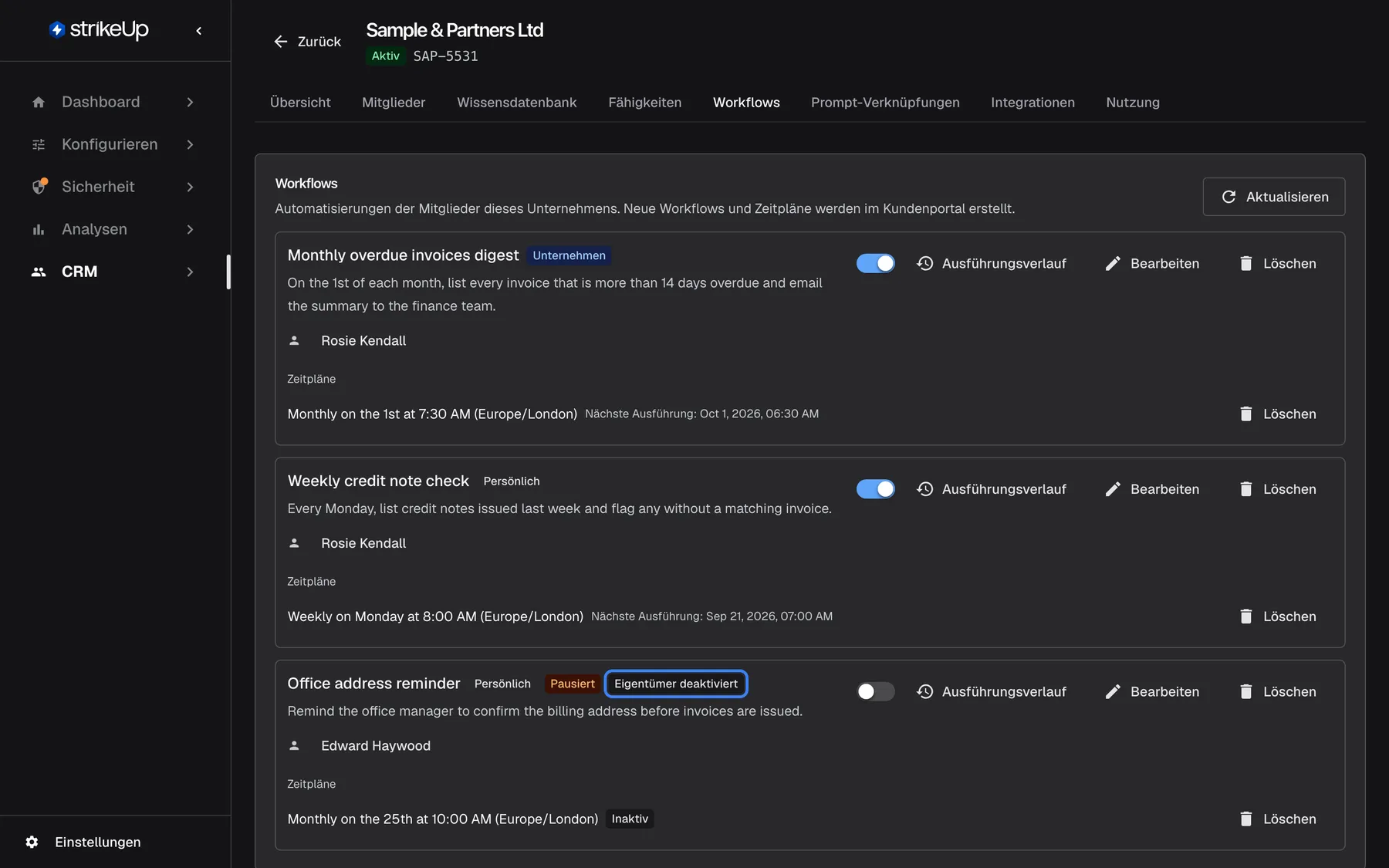The width and height of the screenshot is (1389, 868).
Task: Click the Konfigurieren sliders icon
Action: click(39, 145)
